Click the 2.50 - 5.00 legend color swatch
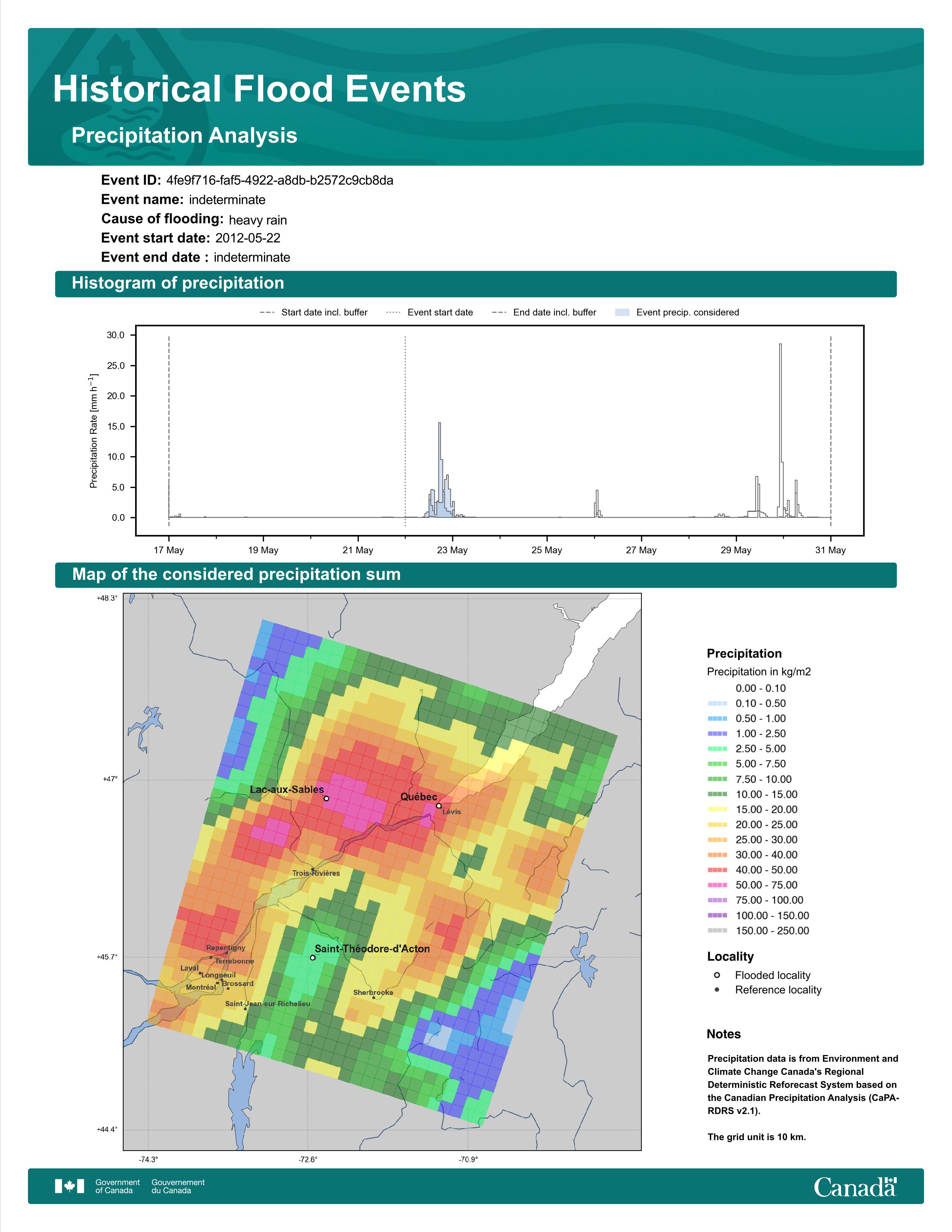The height and width of the screenshot is (1232, 952). 717,749
